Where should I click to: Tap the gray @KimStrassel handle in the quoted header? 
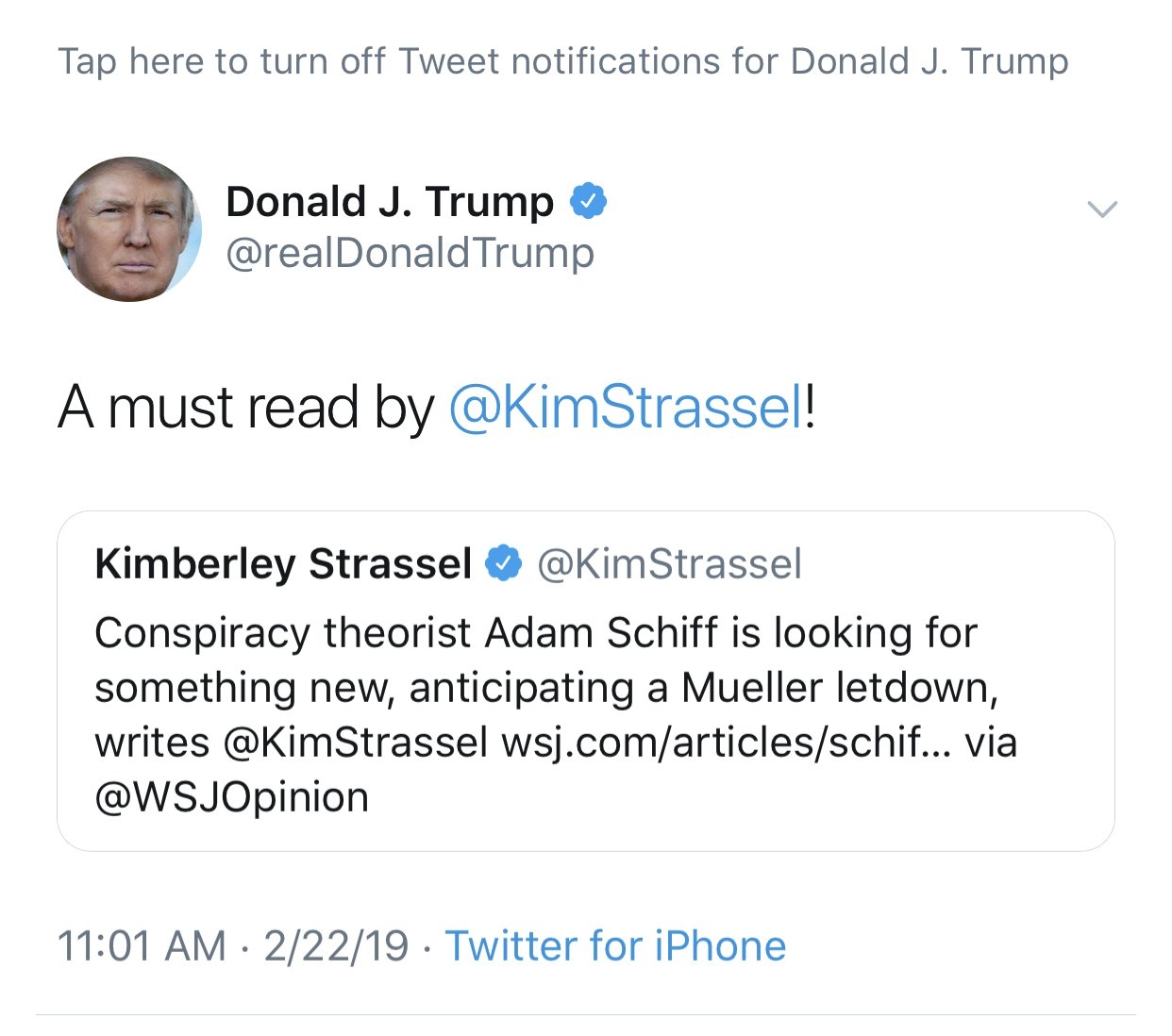point(669,563)
